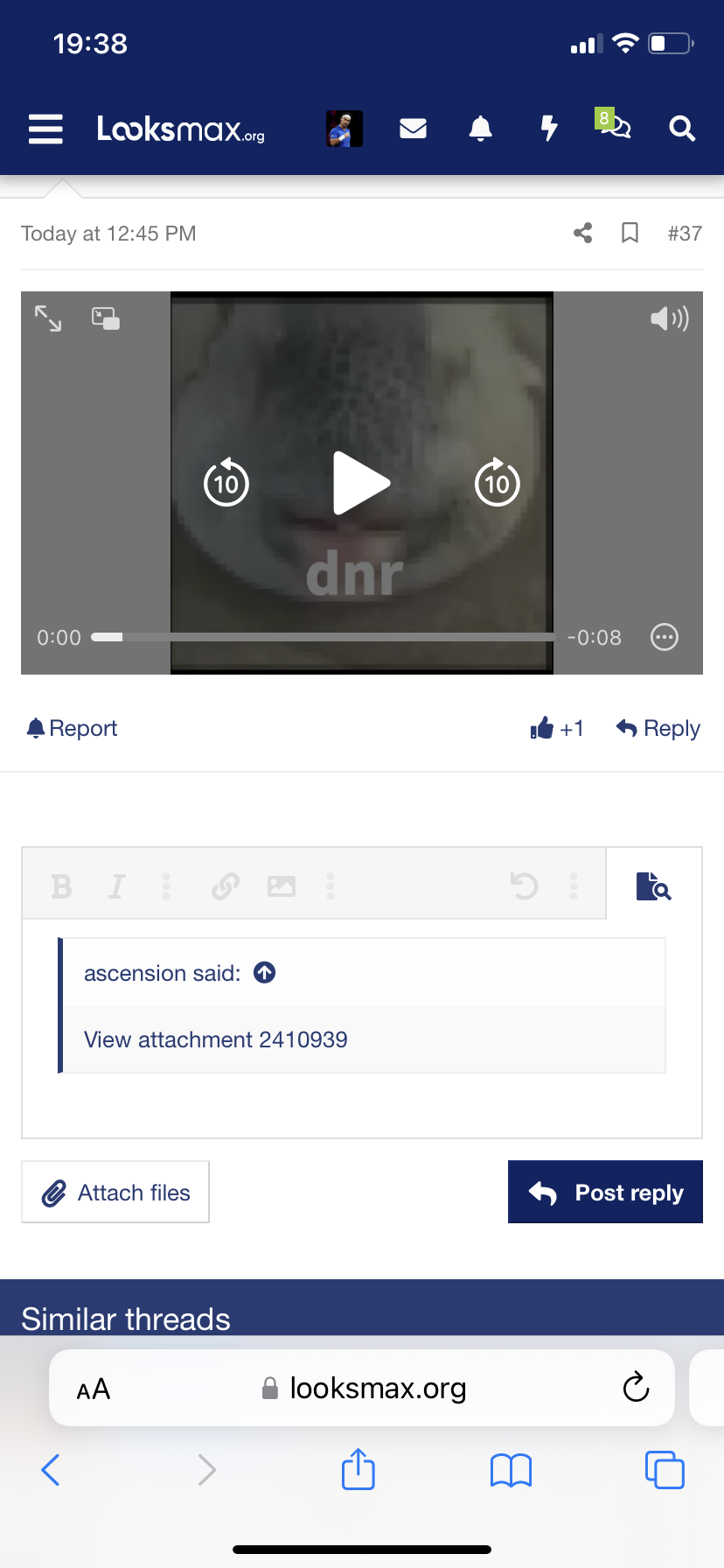Open the chat icon with 8 badge

click(x=616, y=127)
